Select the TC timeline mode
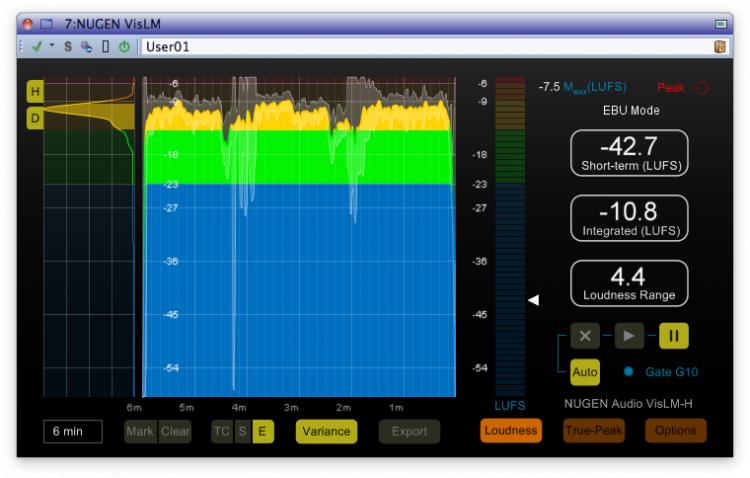The width and height of the screenshot is (750, 478). tap(222, 431)
